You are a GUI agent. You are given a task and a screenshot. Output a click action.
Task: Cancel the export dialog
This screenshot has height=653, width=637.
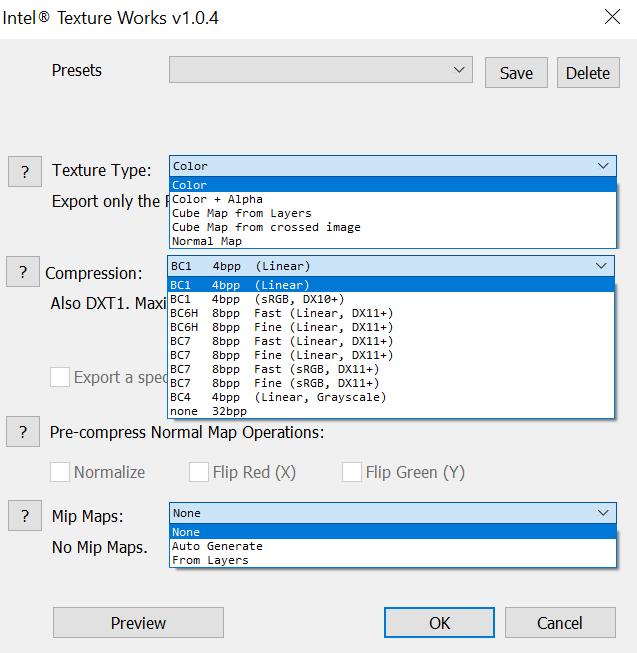(x=560, y=623)
